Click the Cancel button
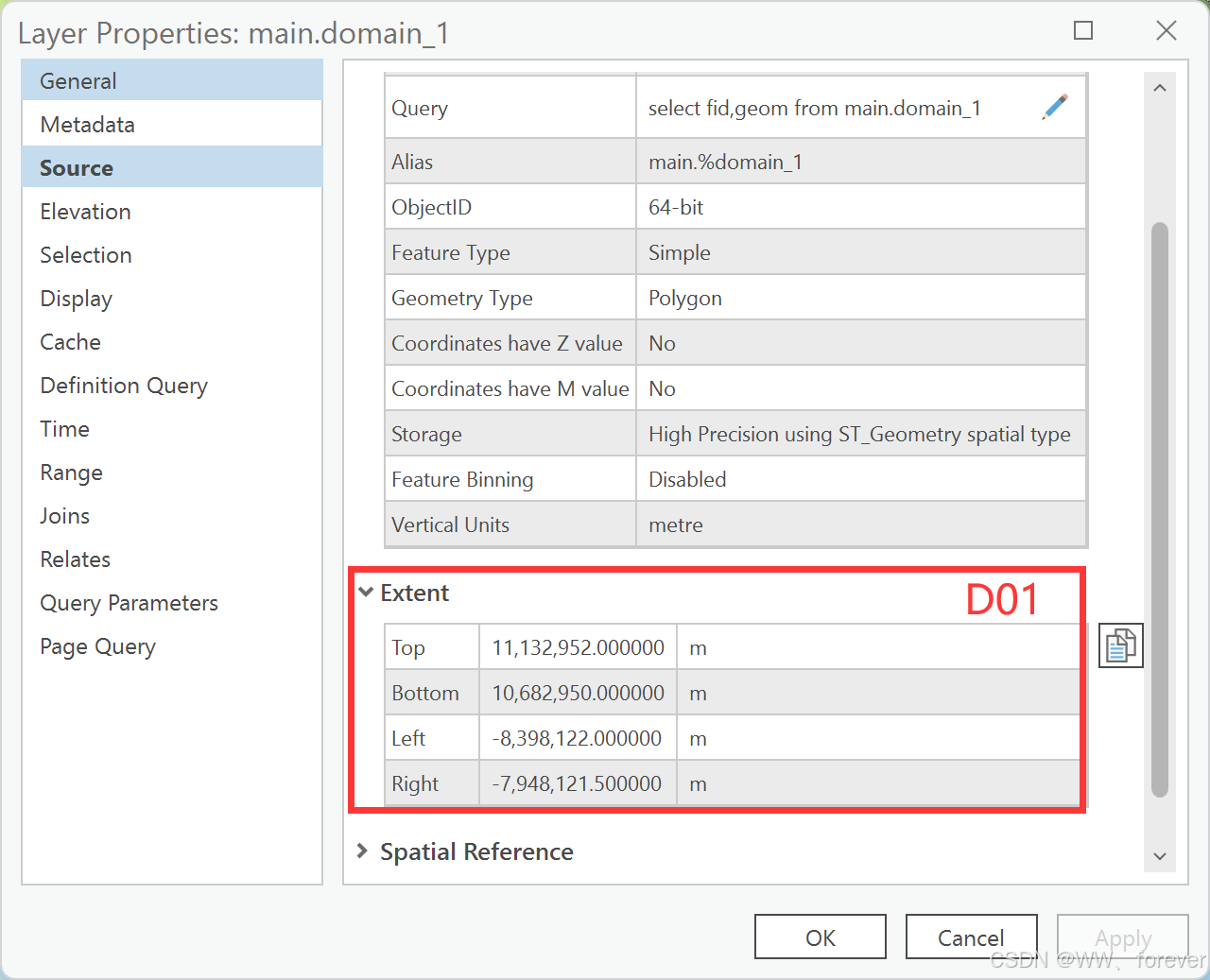The image size is (1210, 980). [x=971, y=937]
